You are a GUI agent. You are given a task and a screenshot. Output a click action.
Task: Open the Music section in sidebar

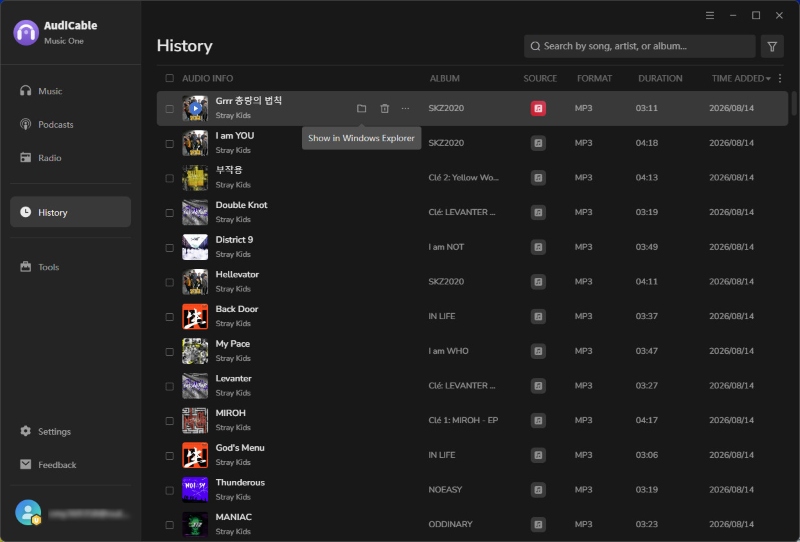[x=70, y=91]
